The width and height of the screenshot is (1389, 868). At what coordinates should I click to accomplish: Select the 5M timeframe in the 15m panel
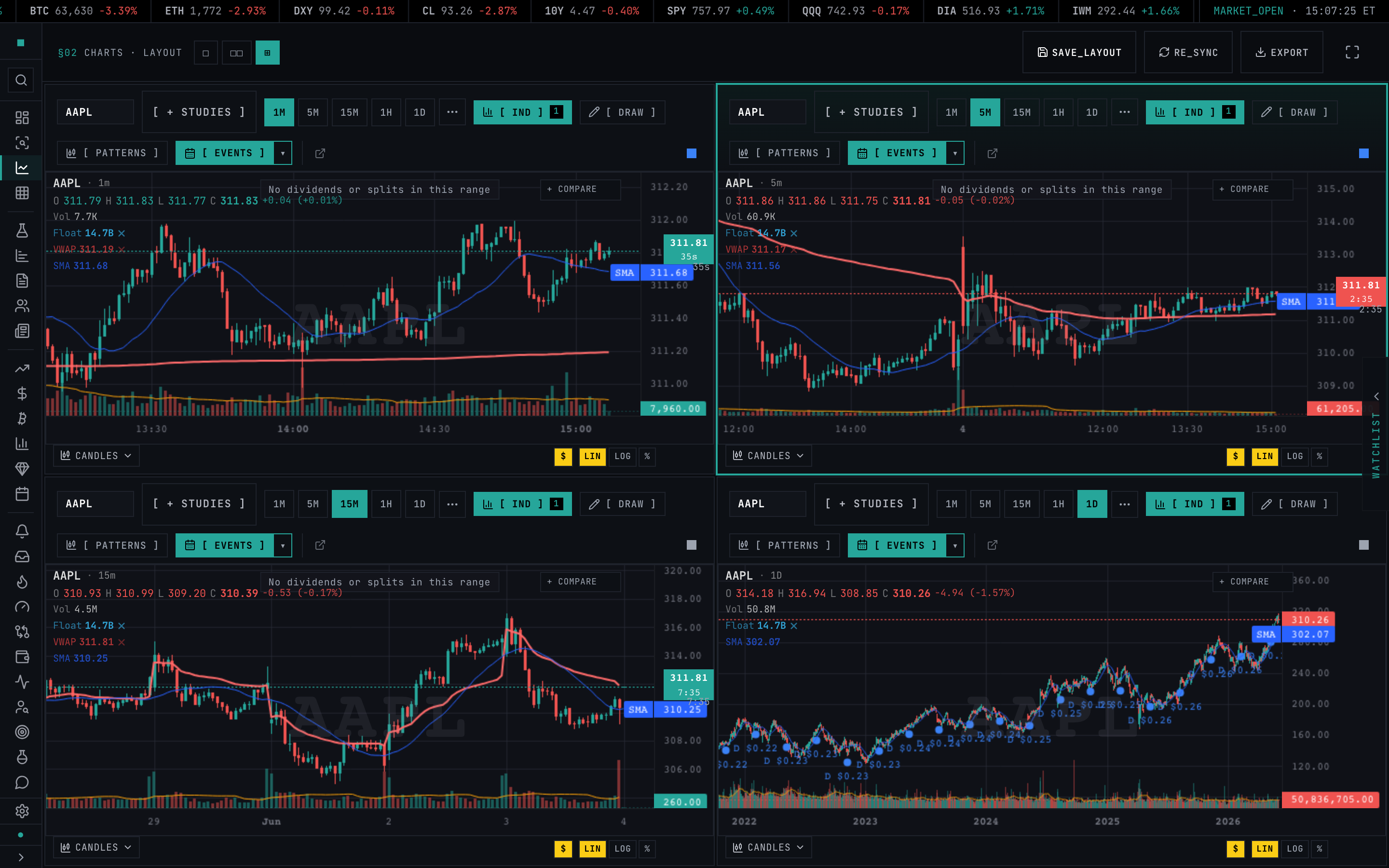coord(313,504)
